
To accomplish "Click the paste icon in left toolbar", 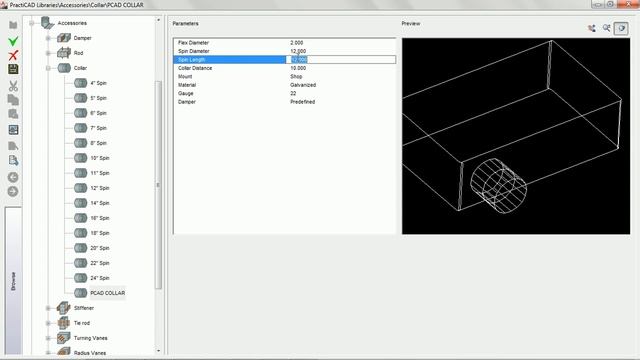I will pyautogui.click(x=13, y=114).
